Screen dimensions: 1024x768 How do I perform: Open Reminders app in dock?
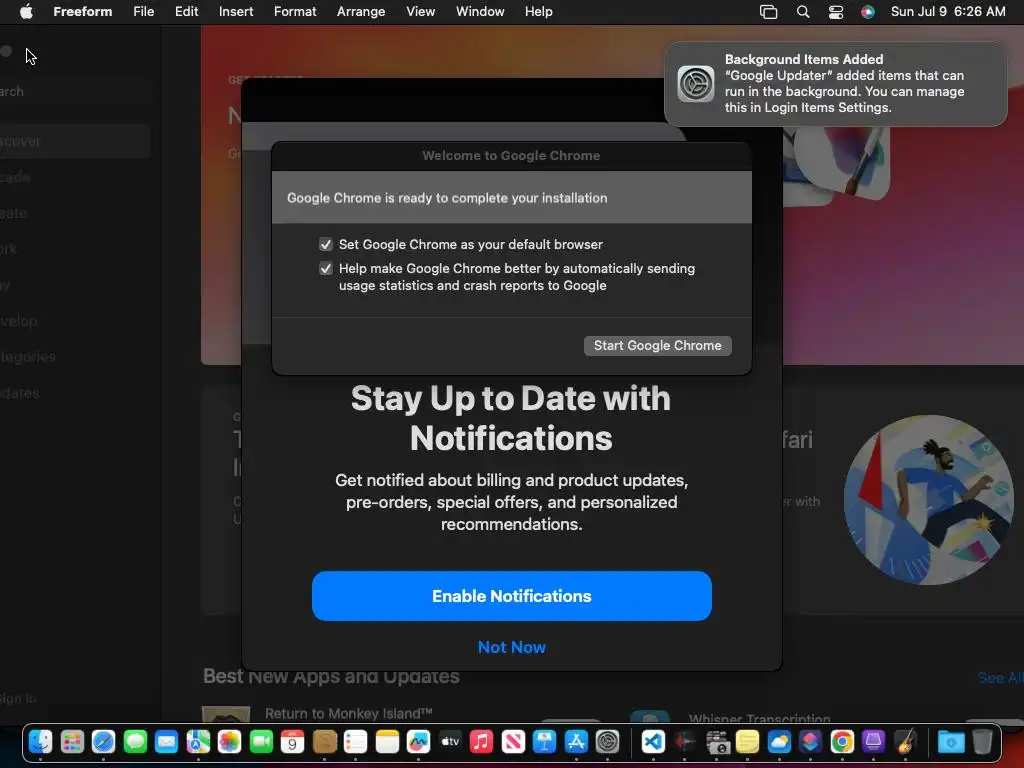coord(355,742)
